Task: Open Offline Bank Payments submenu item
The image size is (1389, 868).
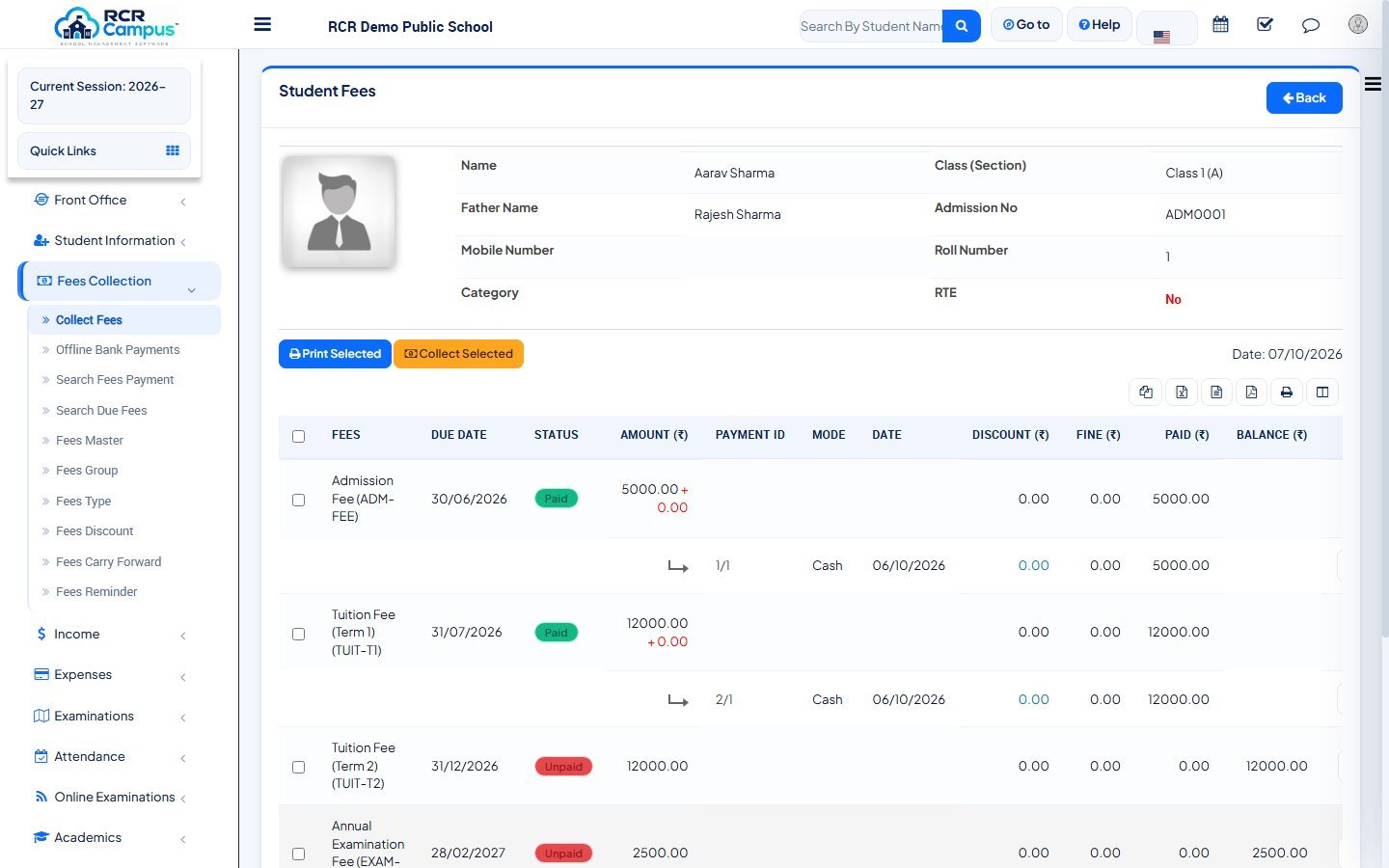Action: click(118, 350)
